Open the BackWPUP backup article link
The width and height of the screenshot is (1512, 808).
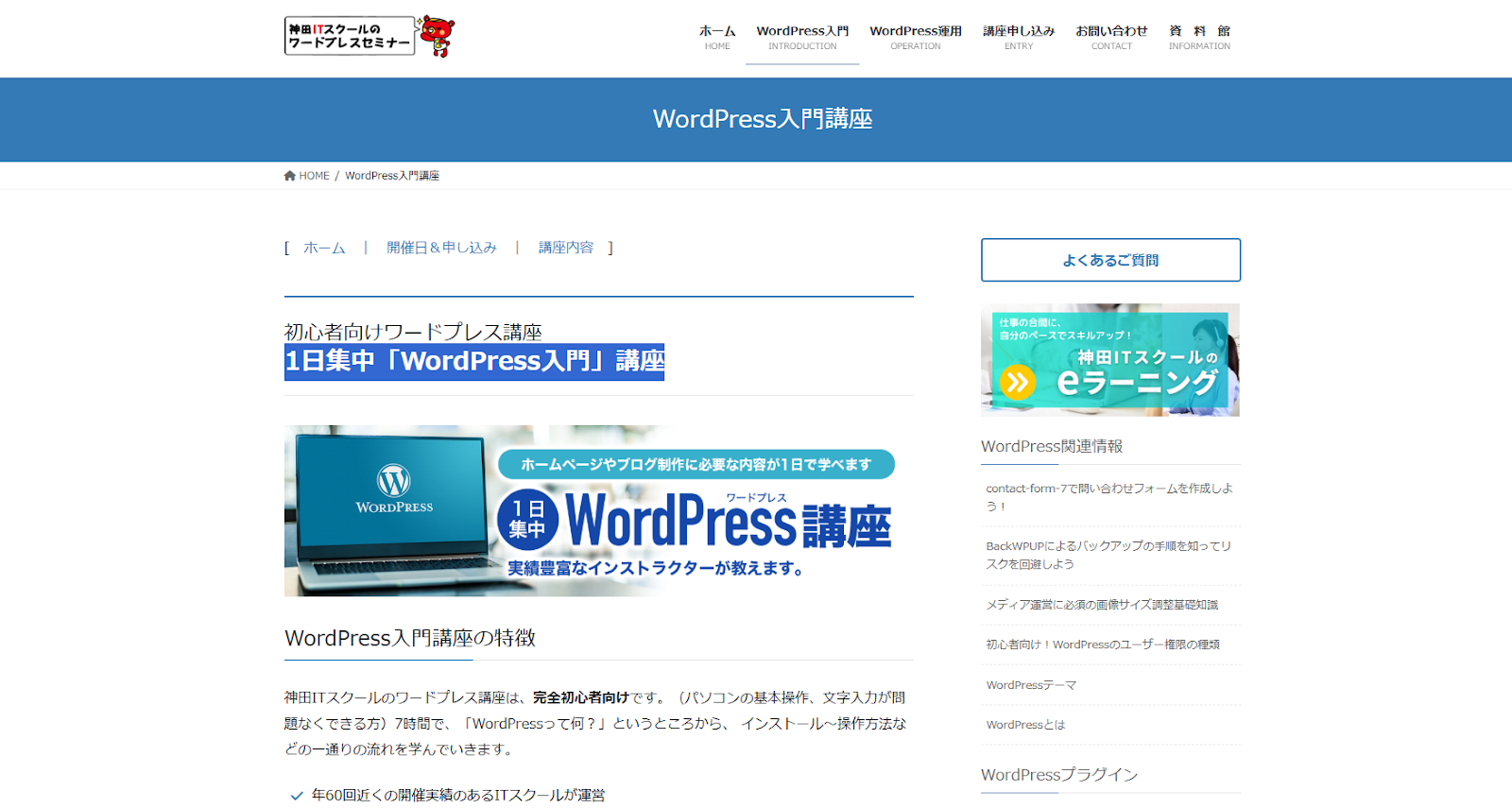click(x=1108, y=555)
